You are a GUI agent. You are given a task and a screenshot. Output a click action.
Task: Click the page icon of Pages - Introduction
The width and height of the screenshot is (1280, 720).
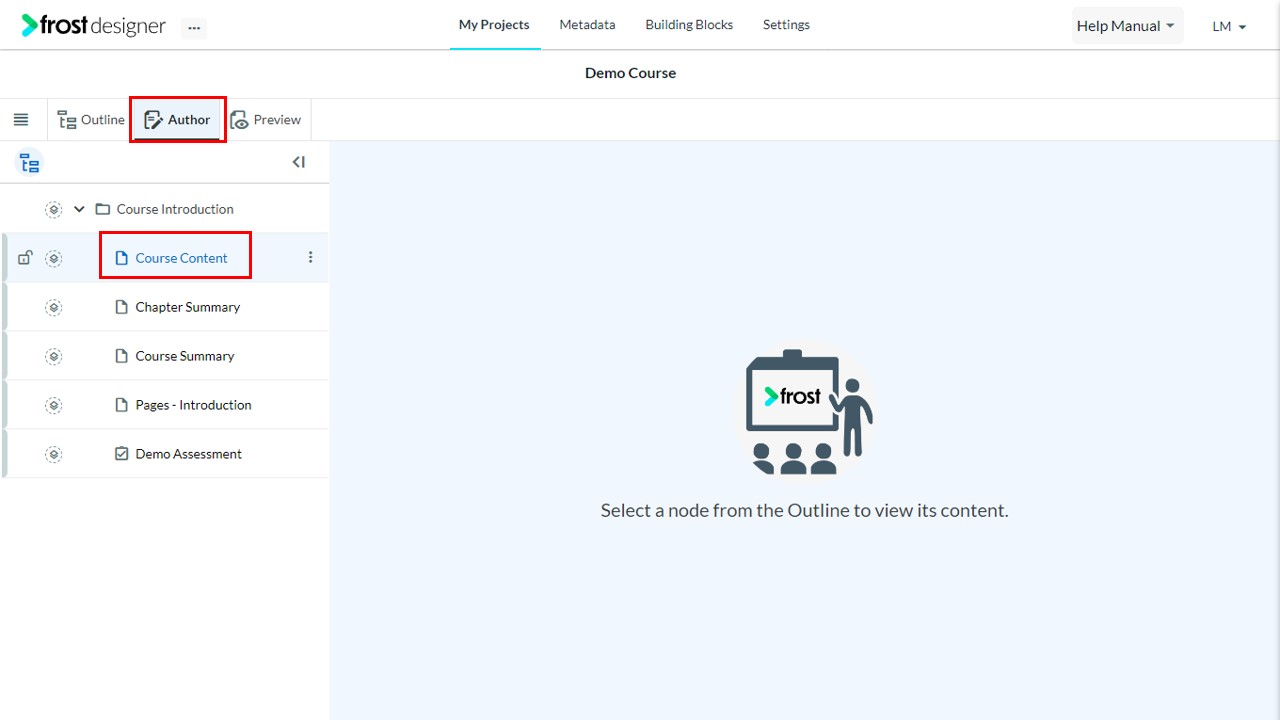point(122,405)
